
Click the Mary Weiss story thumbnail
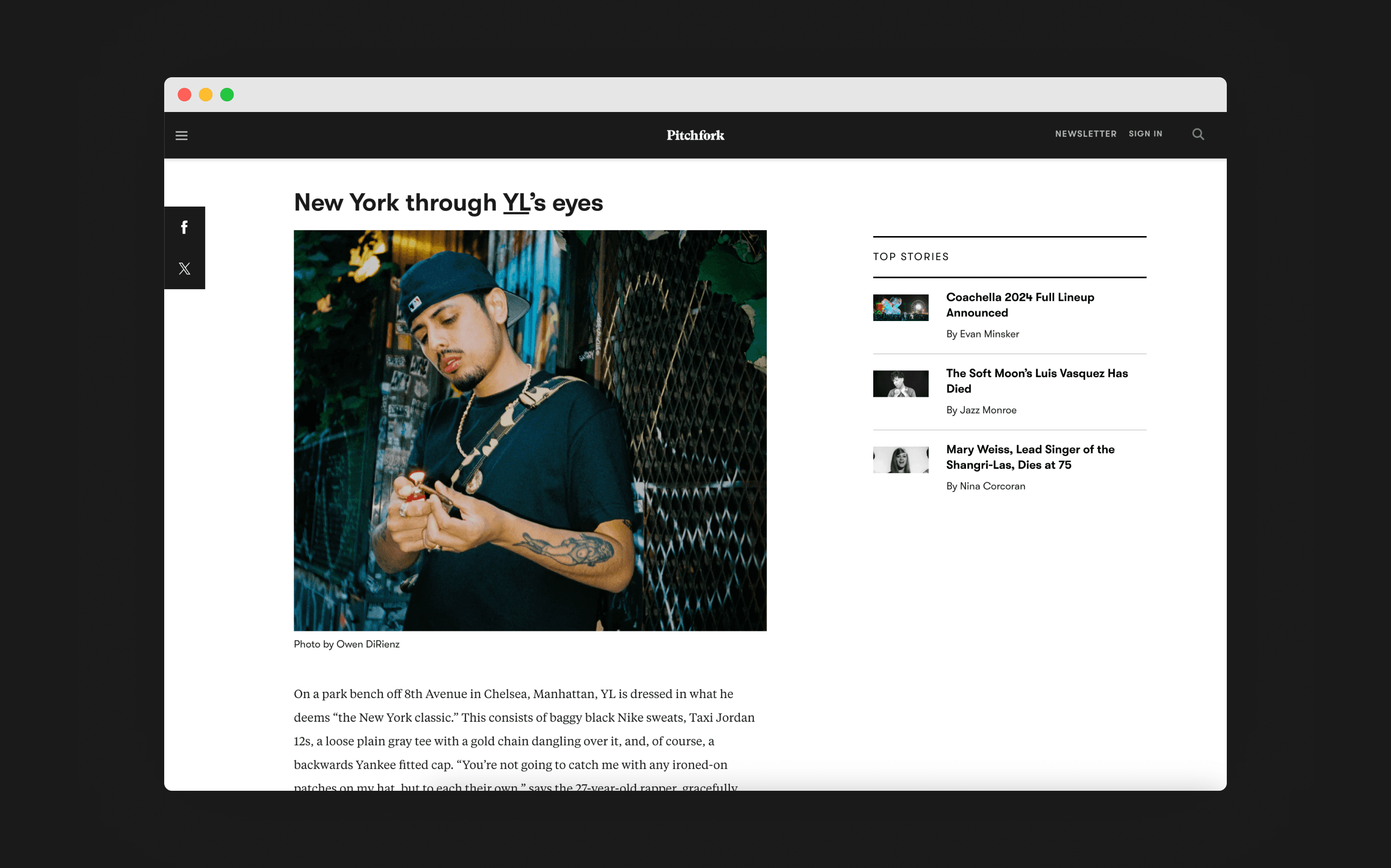click(x=901, y=460)
